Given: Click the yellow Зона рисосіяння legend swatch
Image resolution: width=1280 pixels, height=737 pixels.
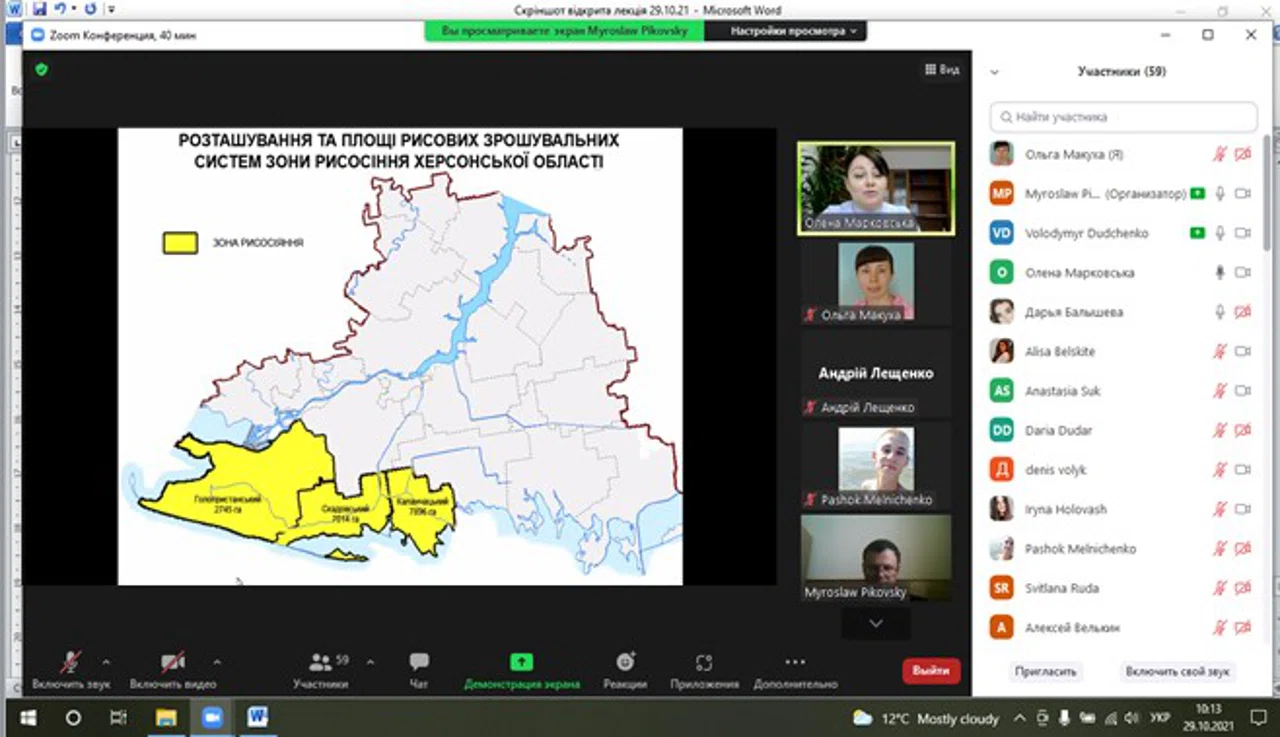Looking at the screenshot, I should pyautogui.click(x=180, y=243).
